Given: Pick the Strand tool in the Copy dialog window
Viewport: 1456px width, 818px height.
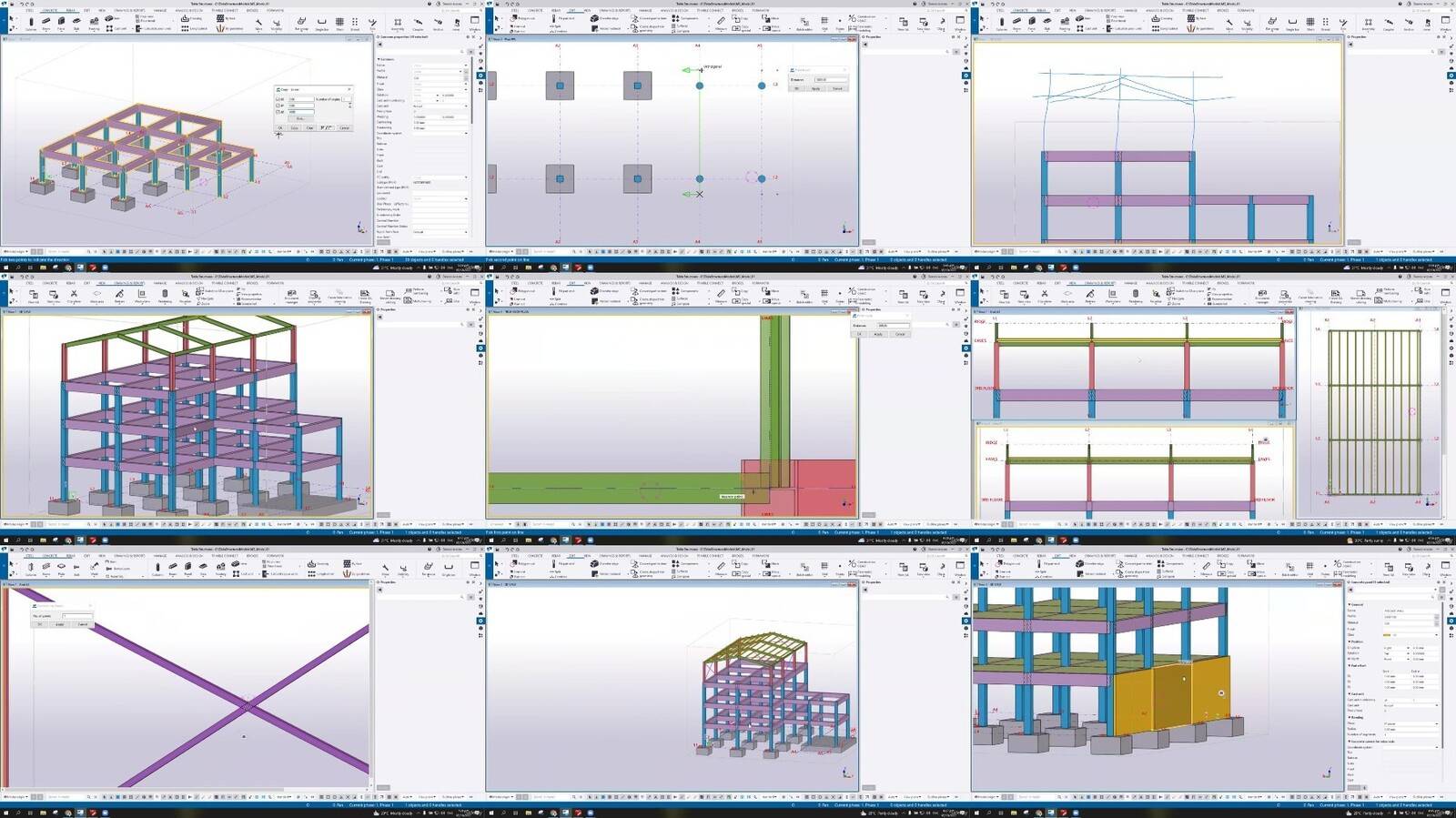Looking at the screenshot, I should [355, 23].
